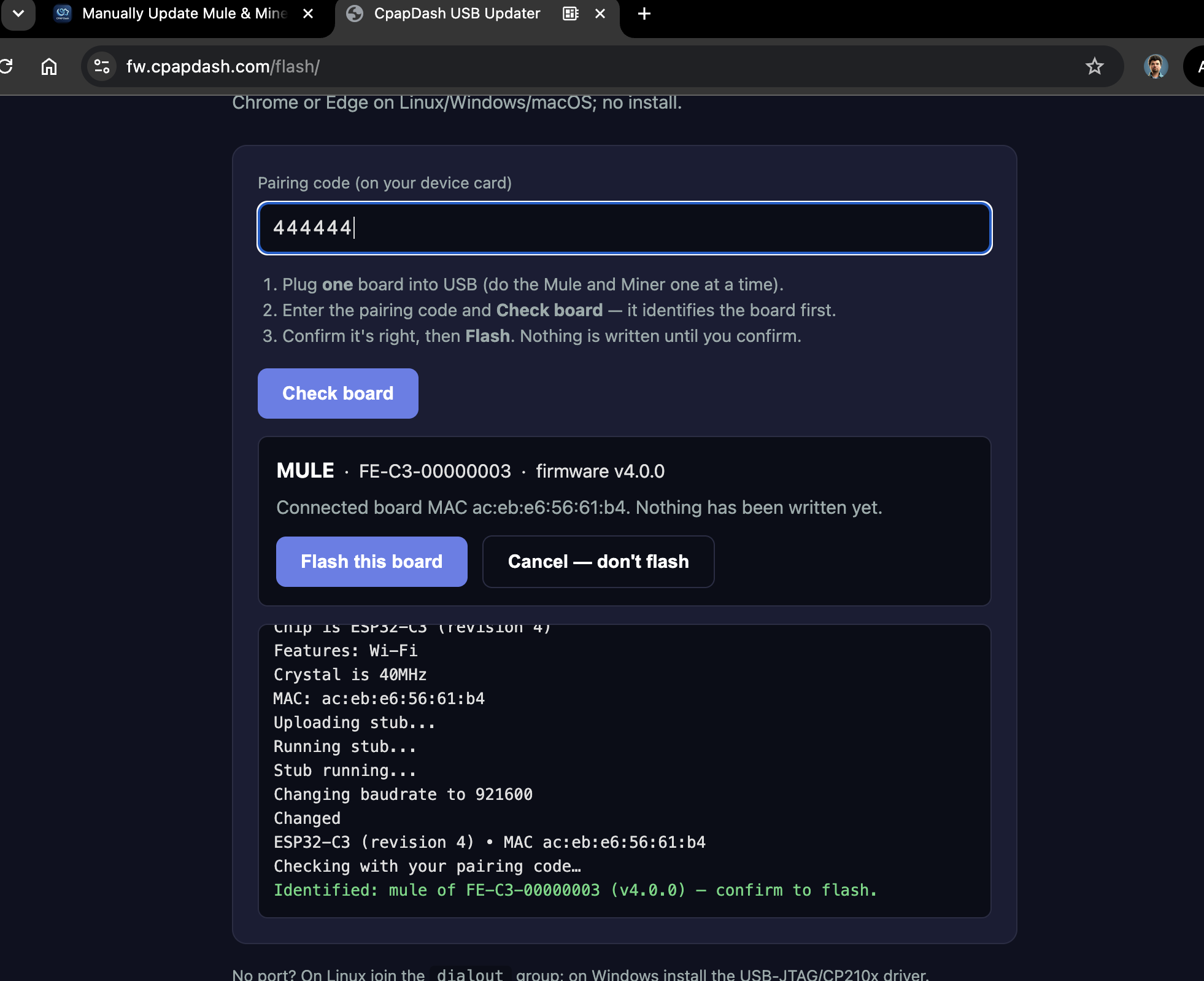
Task: Click Flash this board
Action: tap(372, 562)
